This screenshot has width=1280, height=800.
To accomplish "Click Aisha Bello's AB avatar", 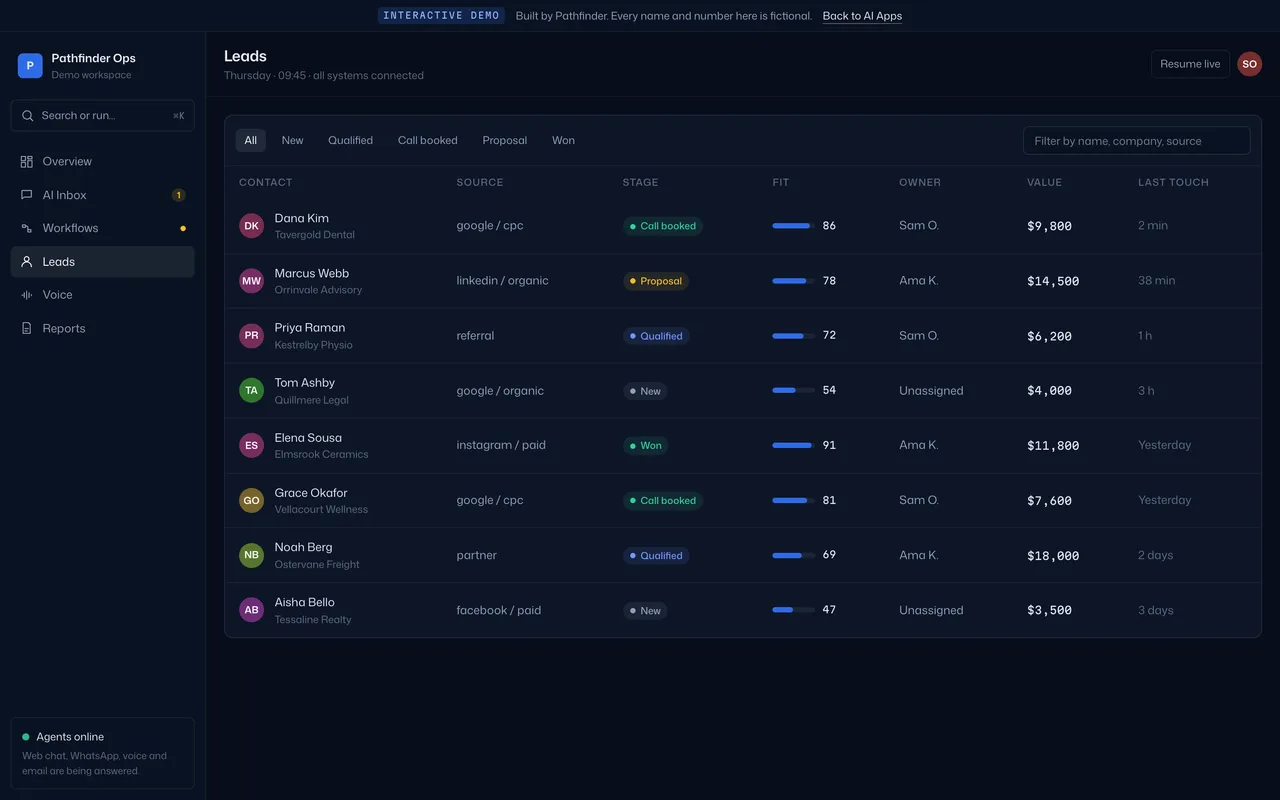I will pos(251,610).
